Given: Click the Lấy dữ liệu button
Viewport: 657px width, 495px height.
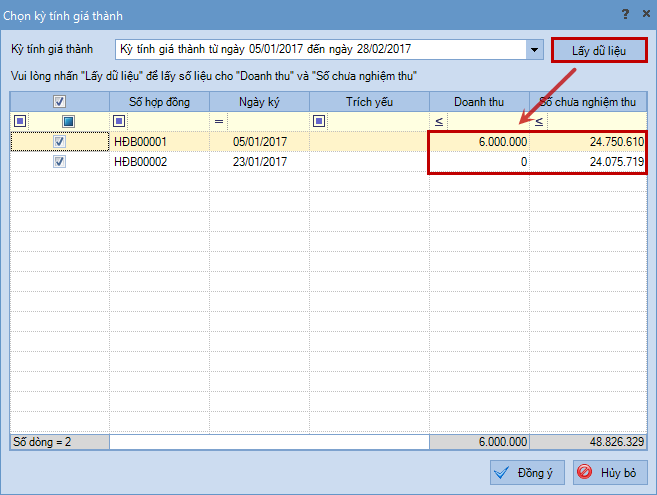Looking at the screenshot, I should [599, 50].
